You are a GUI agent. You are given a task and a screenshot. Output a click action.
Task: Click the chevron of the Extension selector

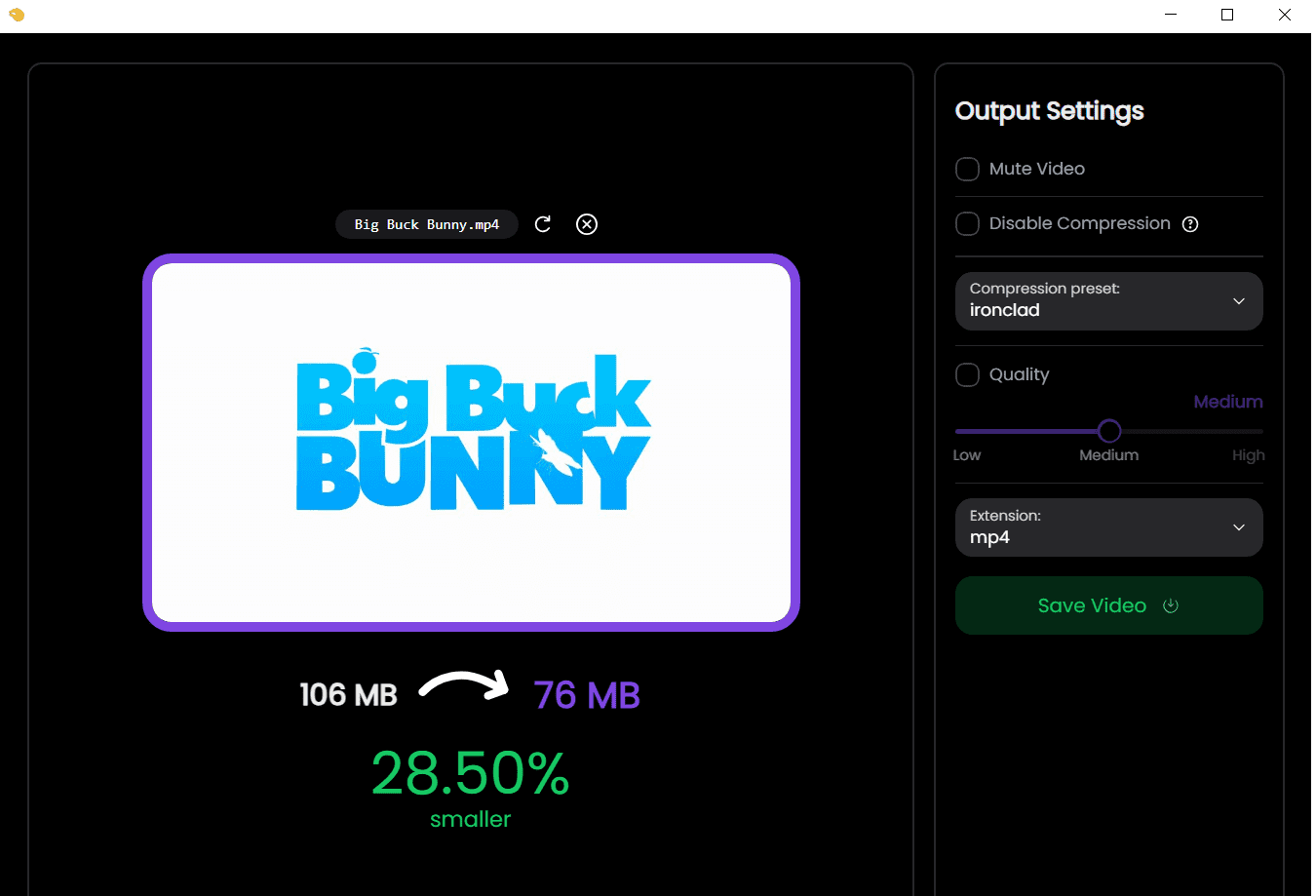(x=1239, y=527)
